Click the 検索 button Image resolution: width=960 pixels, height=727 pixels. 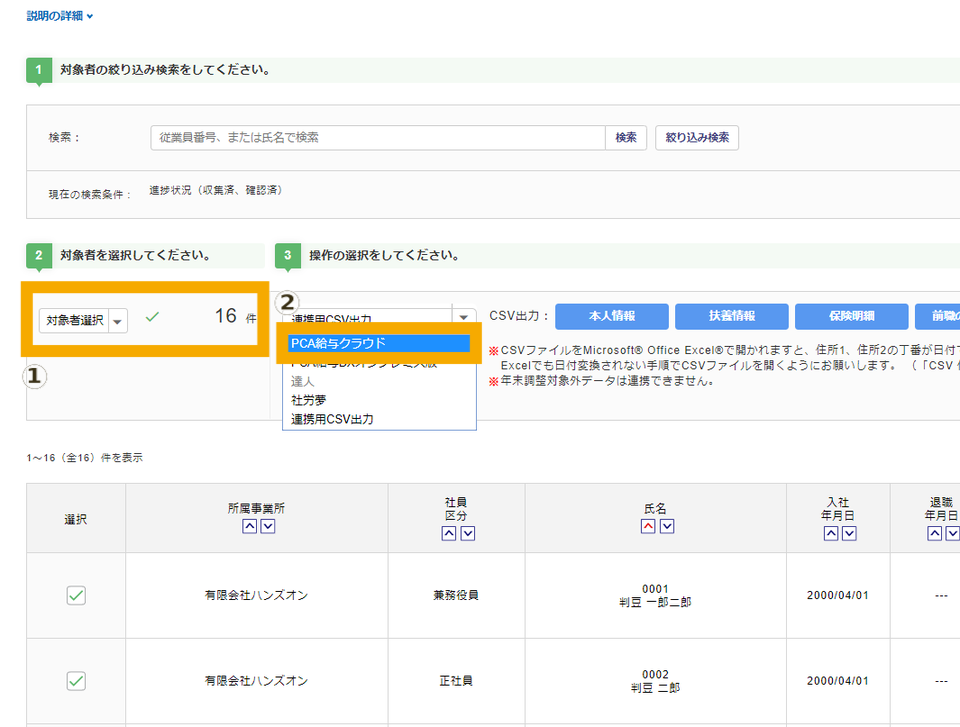tap(626, 138)
